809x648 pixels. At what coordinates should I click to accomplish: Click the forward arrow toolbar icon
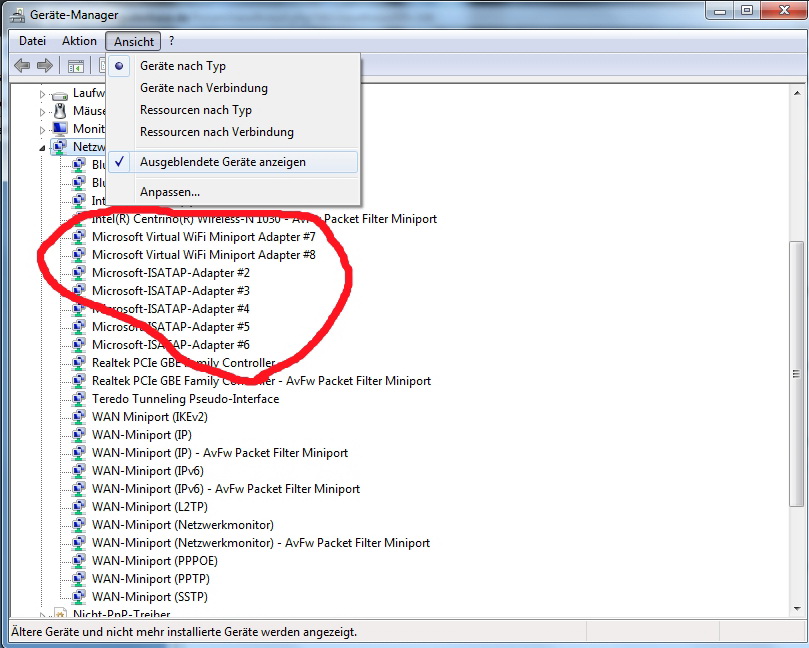(x=45, y=66)
